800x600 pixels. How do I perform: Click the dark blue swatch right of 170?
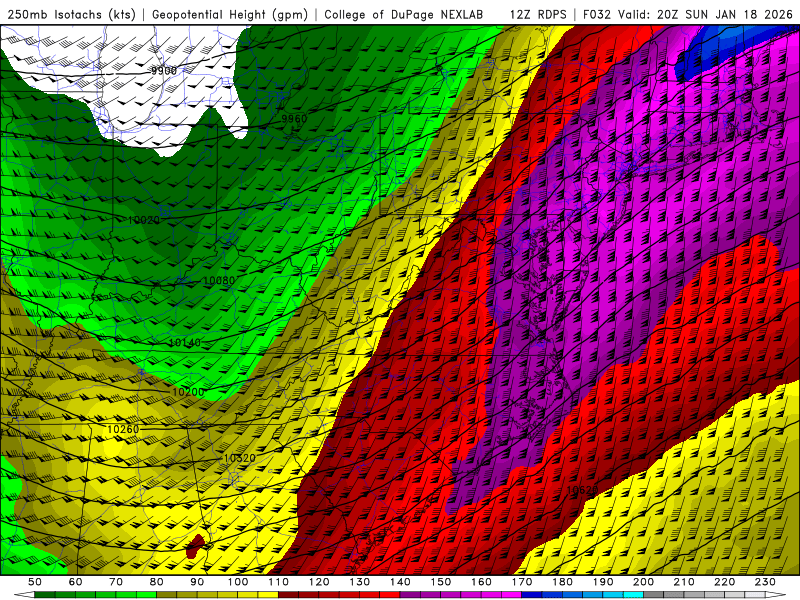point(532,595)
